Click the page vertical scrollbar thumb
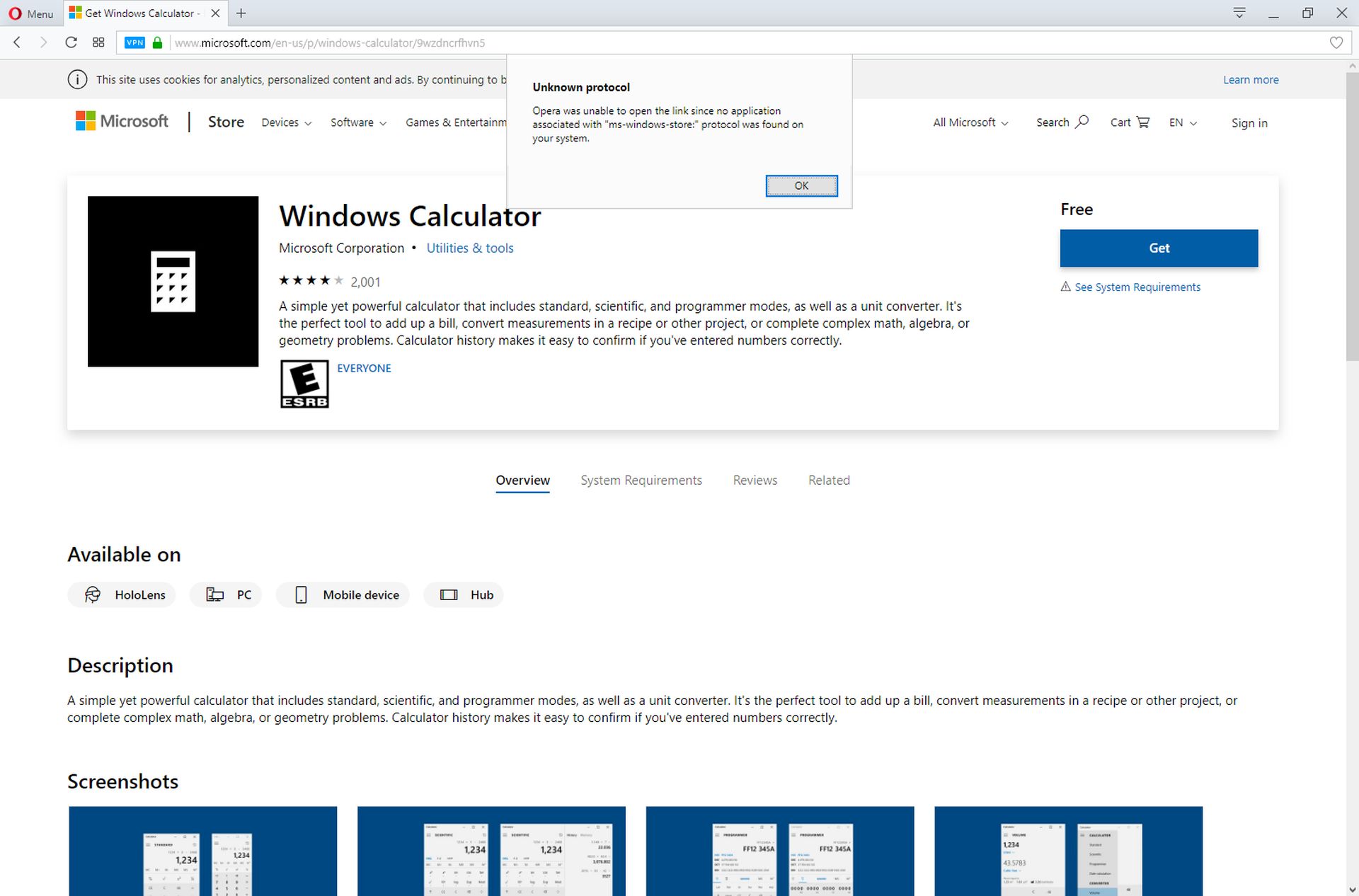 [1352, 216]
